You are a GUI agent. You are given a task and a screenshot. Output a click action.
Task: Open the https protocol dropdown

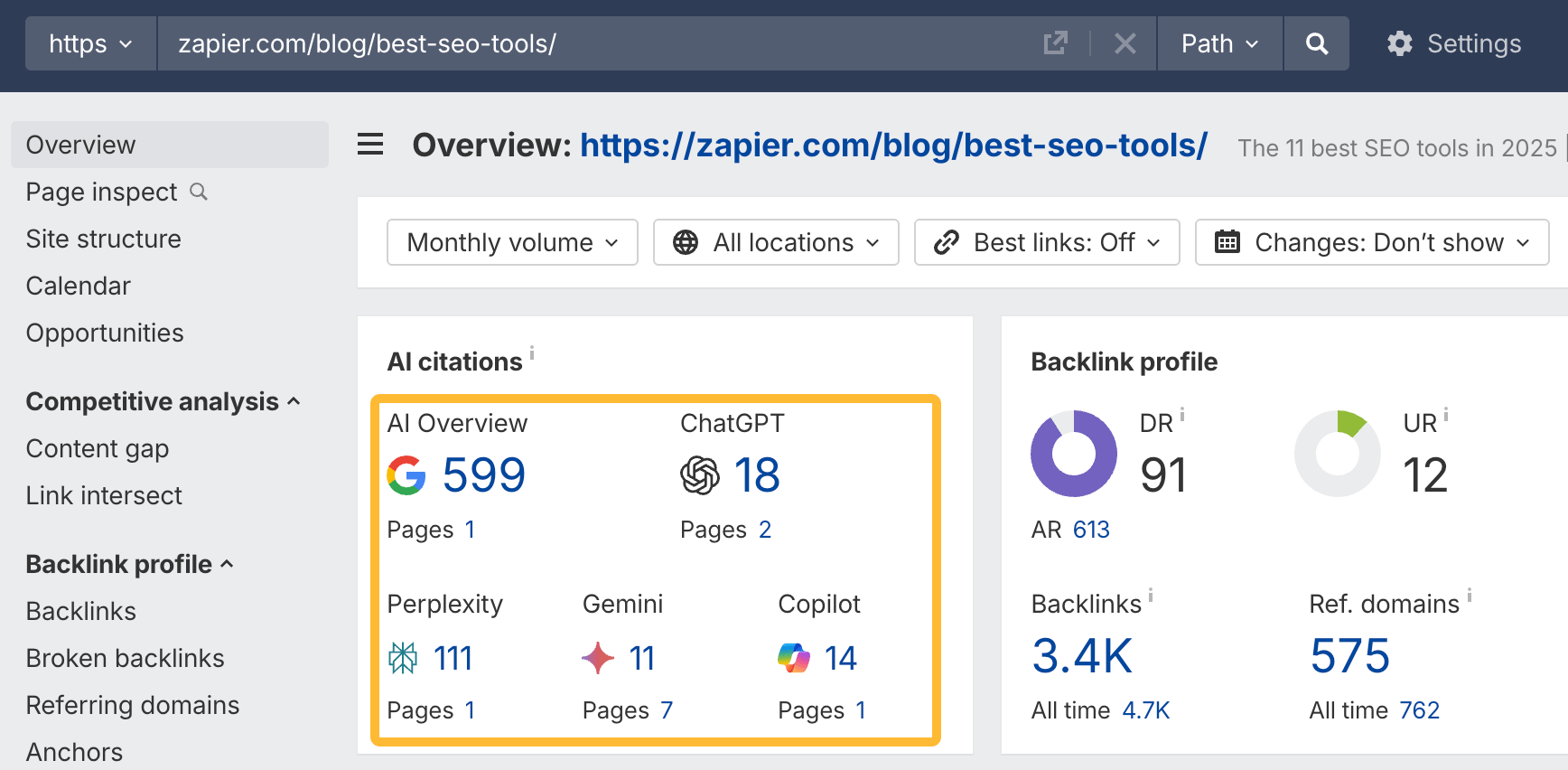click(91, 43)
